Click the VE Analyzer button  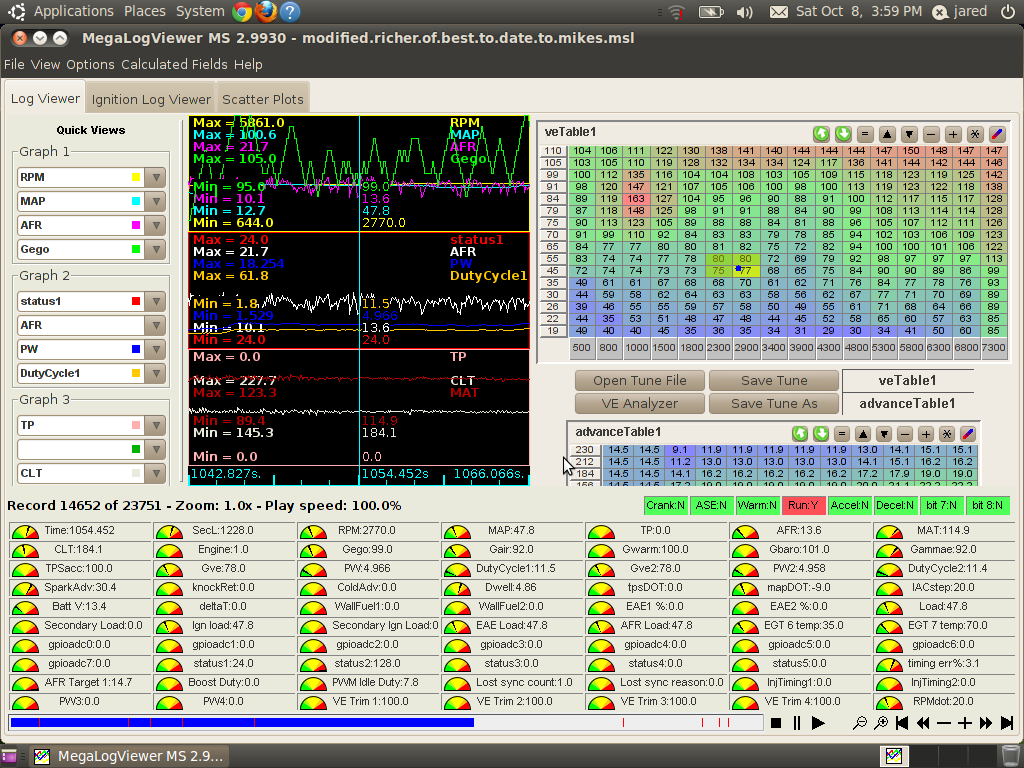(638, 403)
